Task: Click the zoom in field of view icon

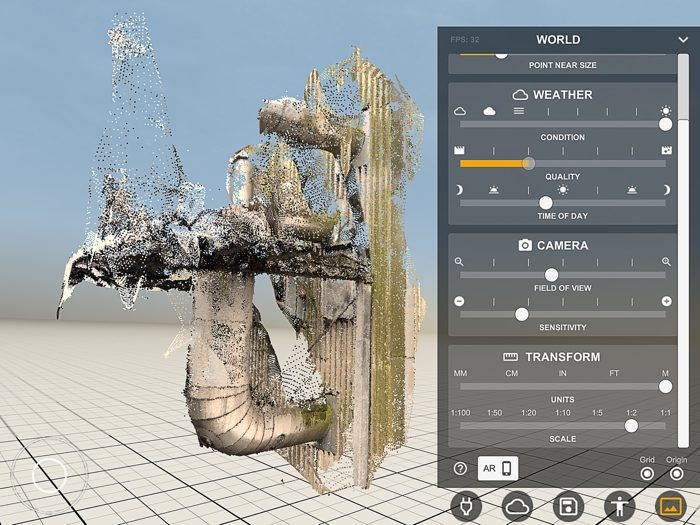Action: click(666, 262)
